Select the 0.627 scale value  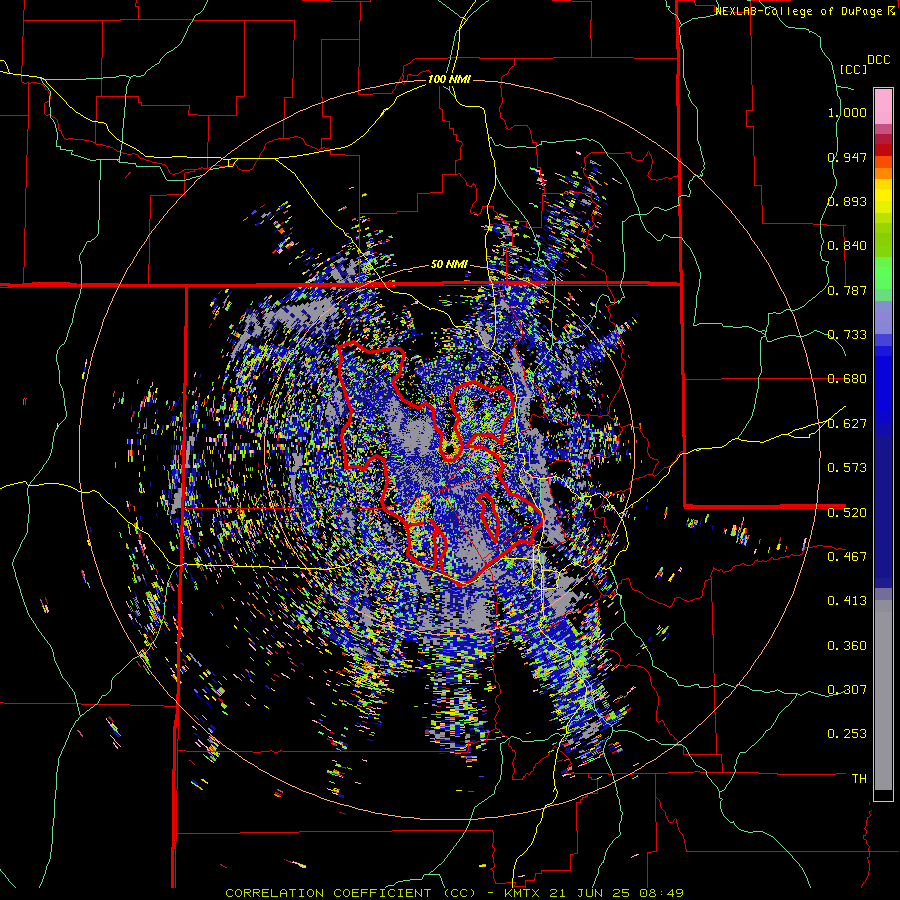click(847, 424)
